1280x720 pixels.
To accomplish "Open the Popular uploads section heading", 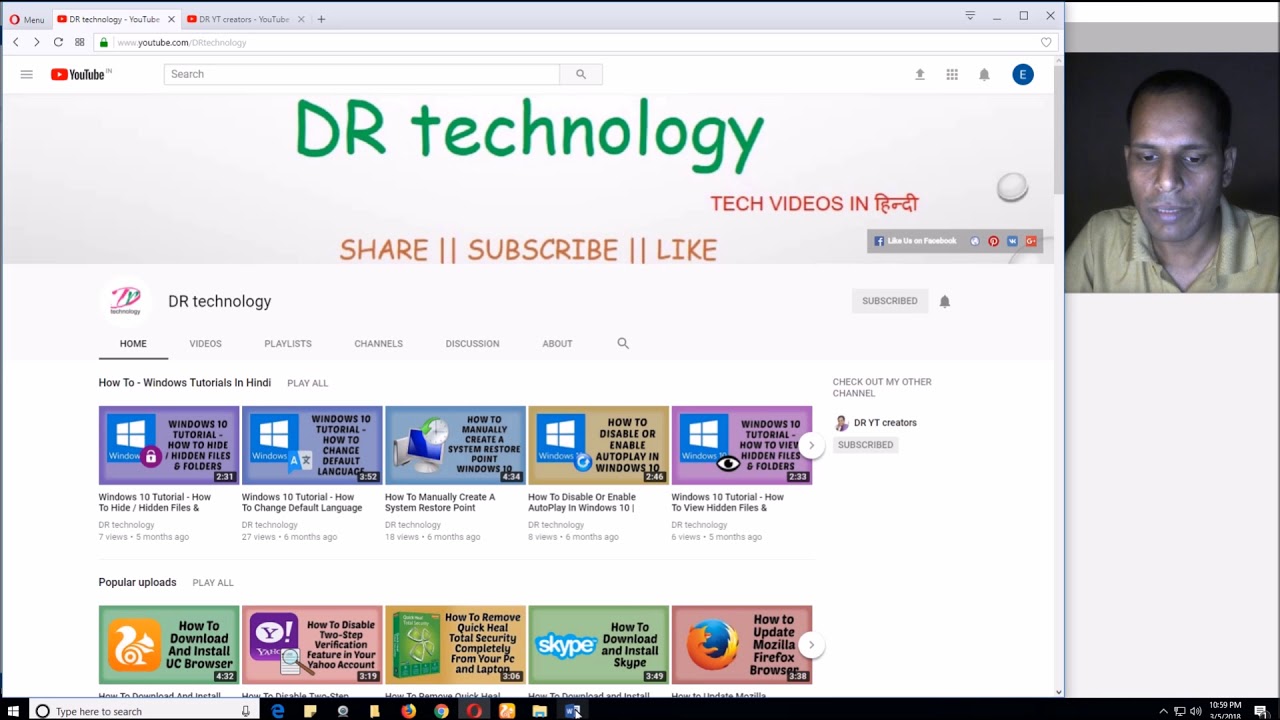I will point(137,582).
